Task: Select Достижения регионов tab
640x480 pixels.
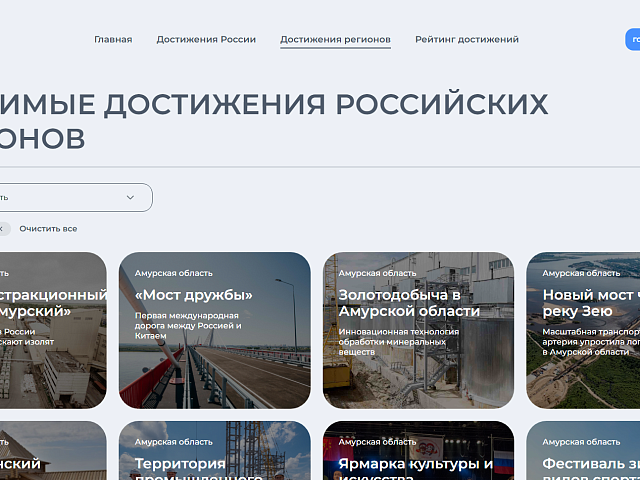Action: (x=335, y=40)
